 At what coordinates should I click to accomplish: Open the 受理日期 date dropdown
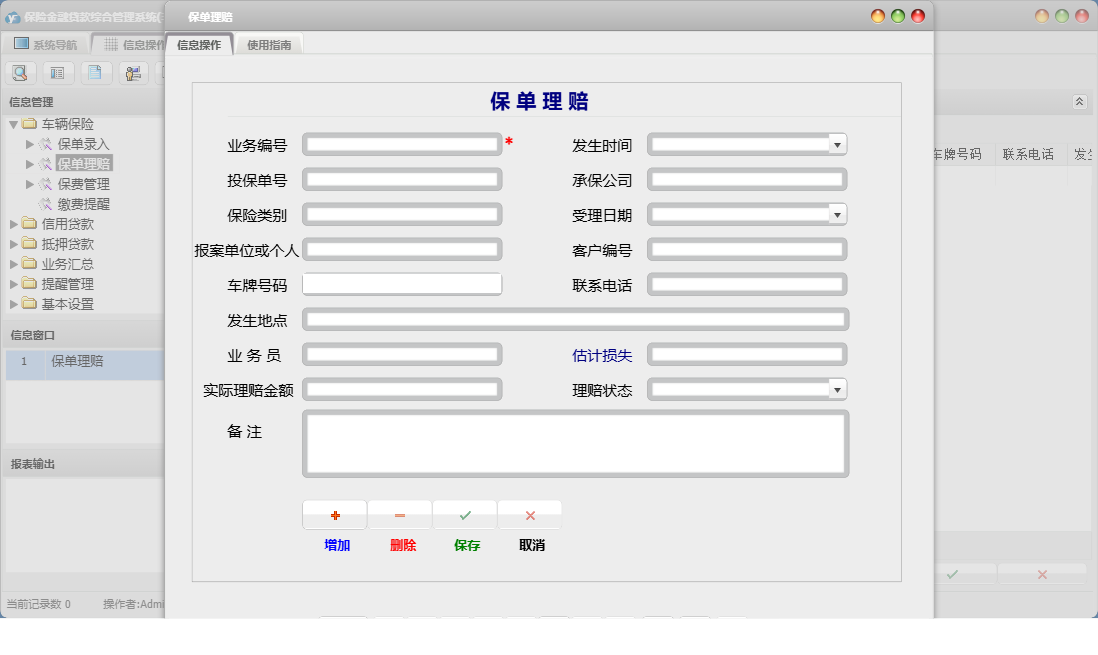click(x=837, y=214)
